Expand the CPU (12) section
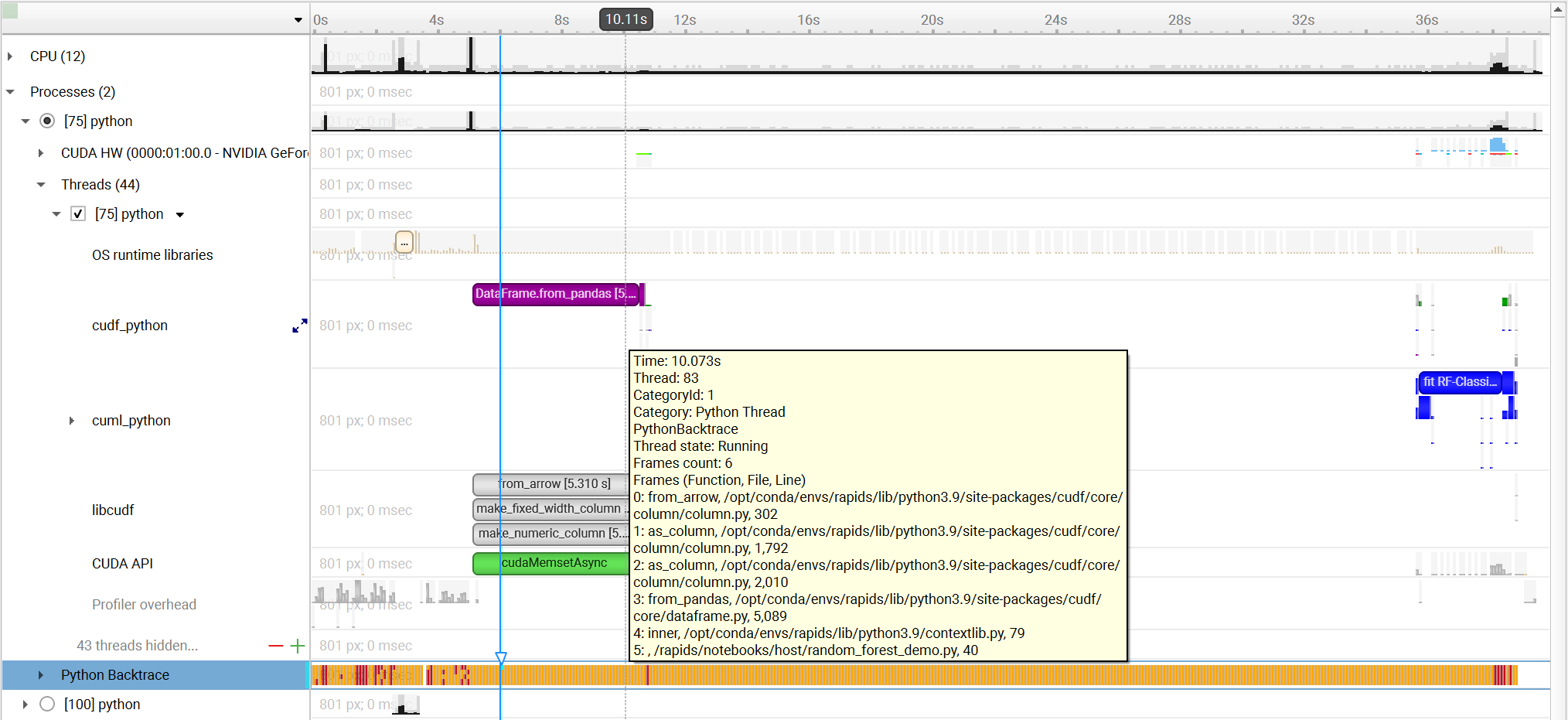The image size is (1568, 720). click(10, 56)
